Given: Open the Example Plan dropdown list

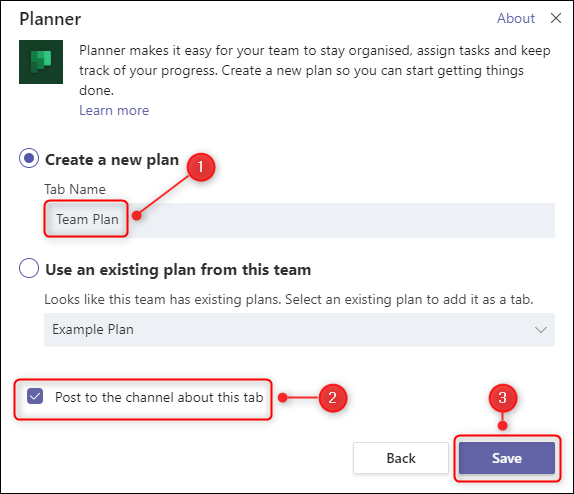Looking at the screenshot, I should 299,330.
